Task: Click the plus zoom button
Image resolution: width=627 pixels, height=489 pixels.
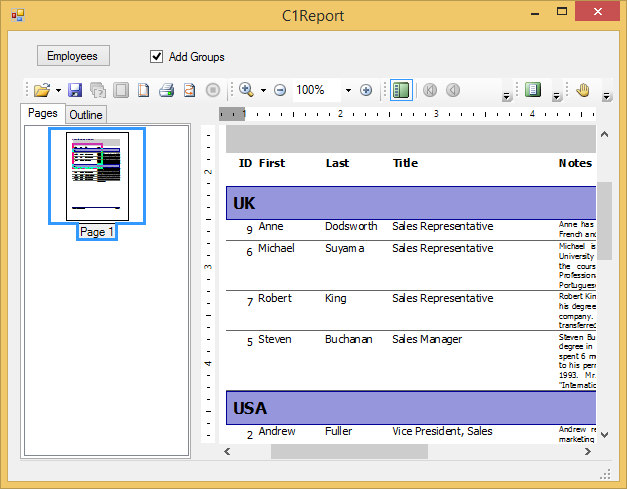Action: pyautogui.click(x=366, y=90)
